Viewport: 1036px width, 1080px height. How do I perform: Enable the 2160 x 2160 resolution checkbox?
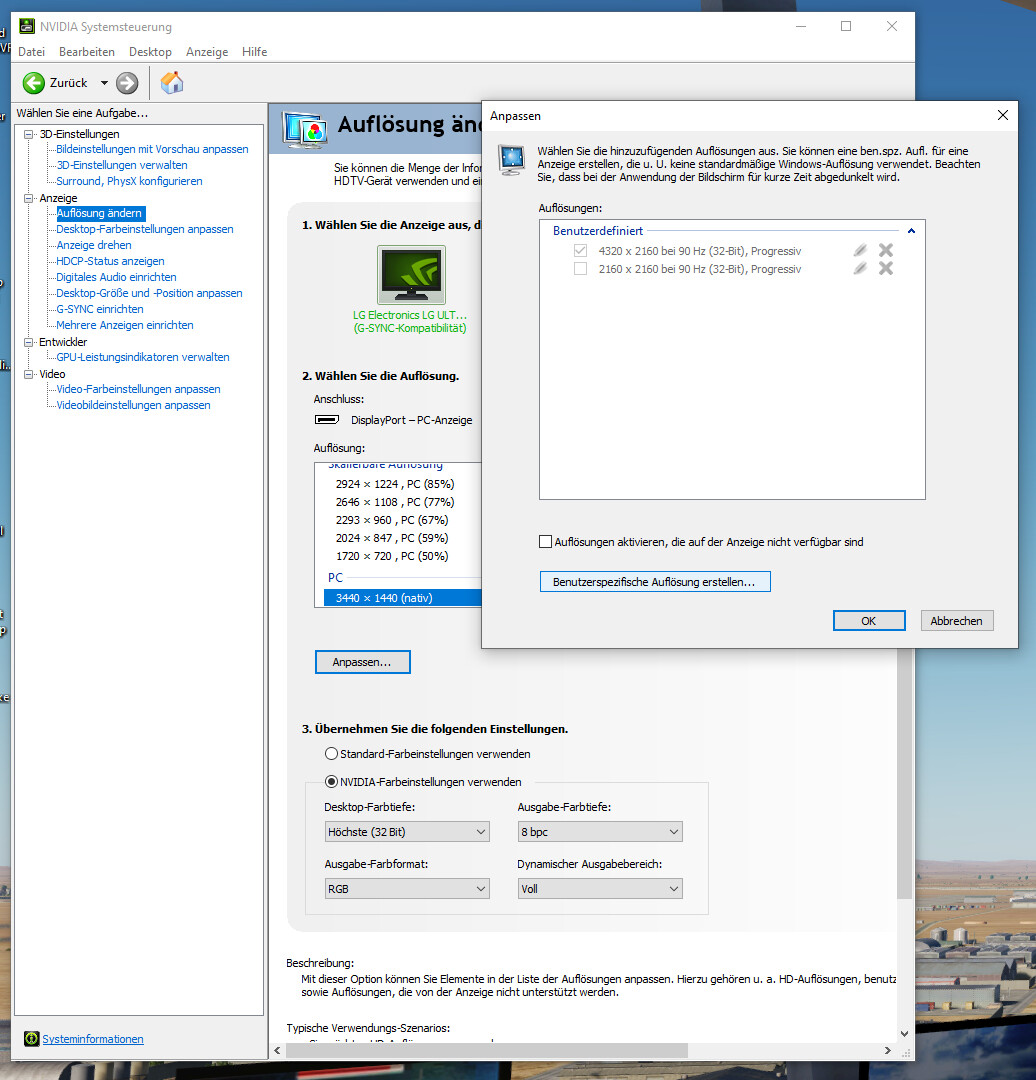point(581,269)
